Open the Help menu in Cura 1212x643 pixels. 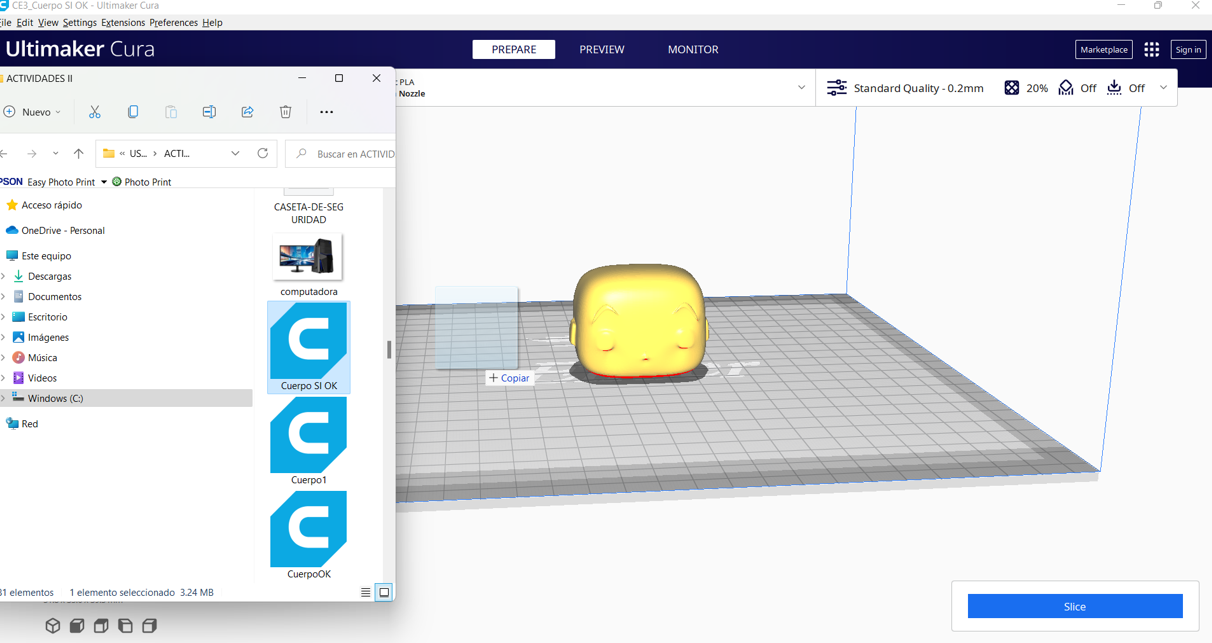tap(212, 22)
